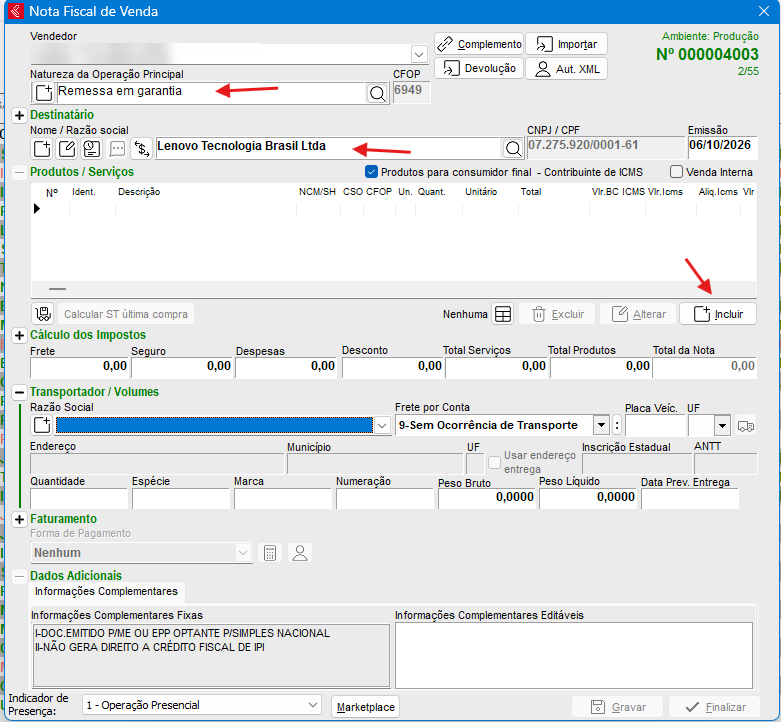Screen dimensions: 781x722
Task: Click Peso Bruto field
Action: tap(487, 498)
